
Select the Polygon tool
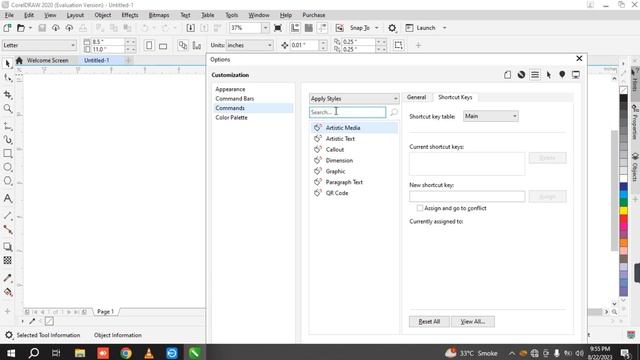pos(7,181)
